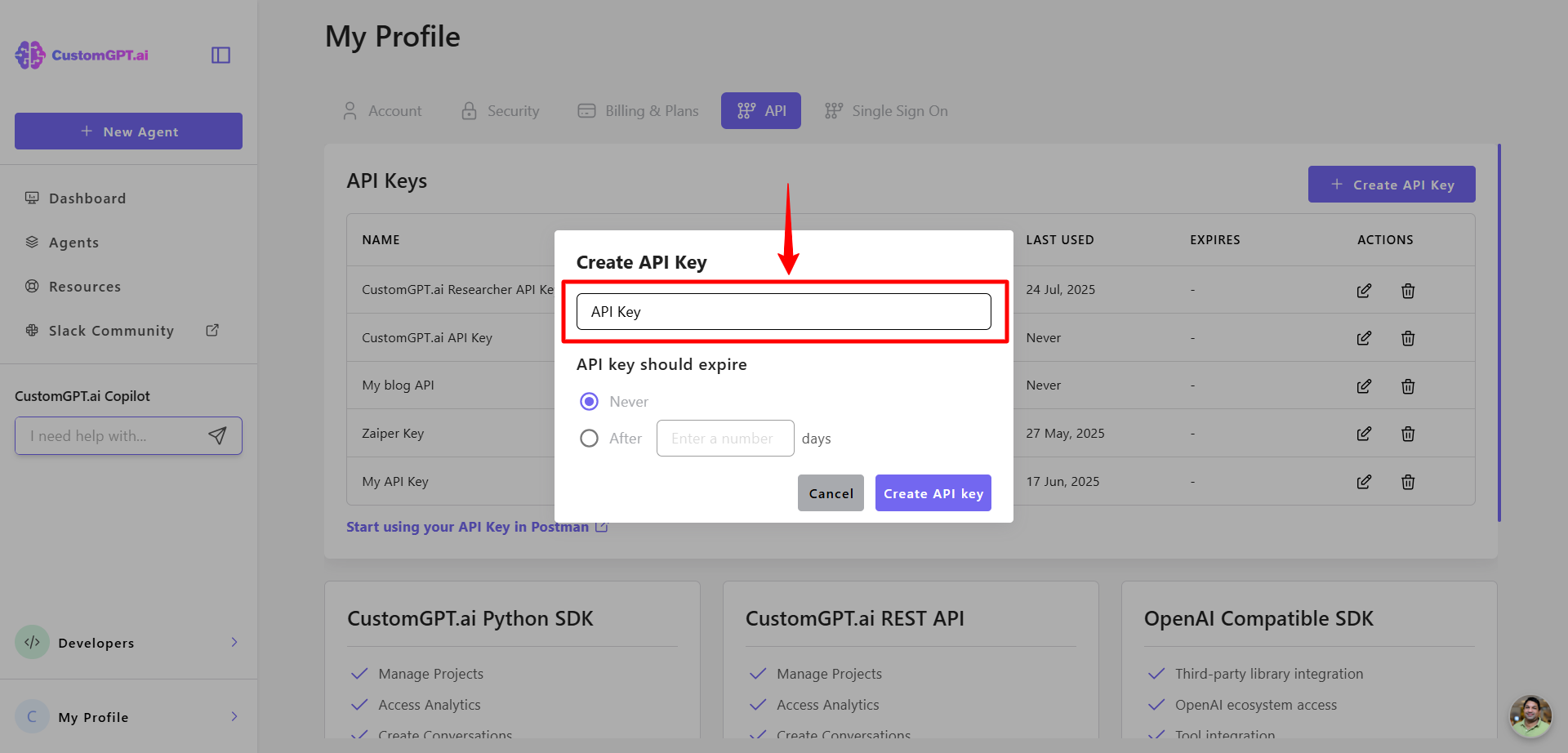Edit the My blog API key
1568x753 pixels.
pos(1364,386)
